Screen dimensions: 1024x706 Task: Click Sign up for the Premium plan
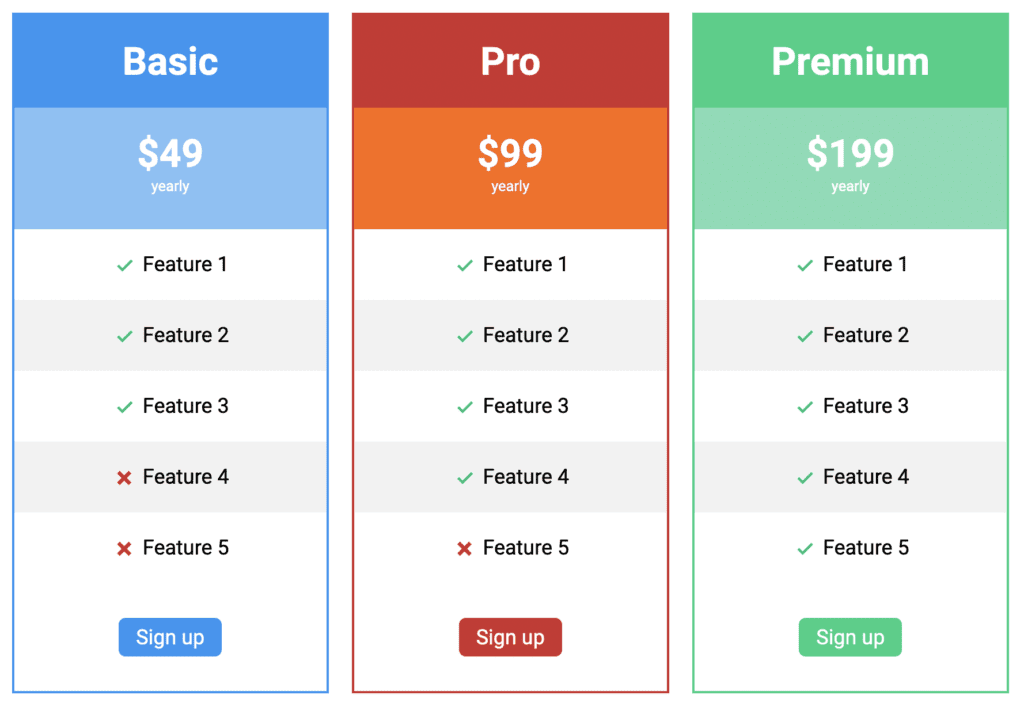tap(850, 637)
